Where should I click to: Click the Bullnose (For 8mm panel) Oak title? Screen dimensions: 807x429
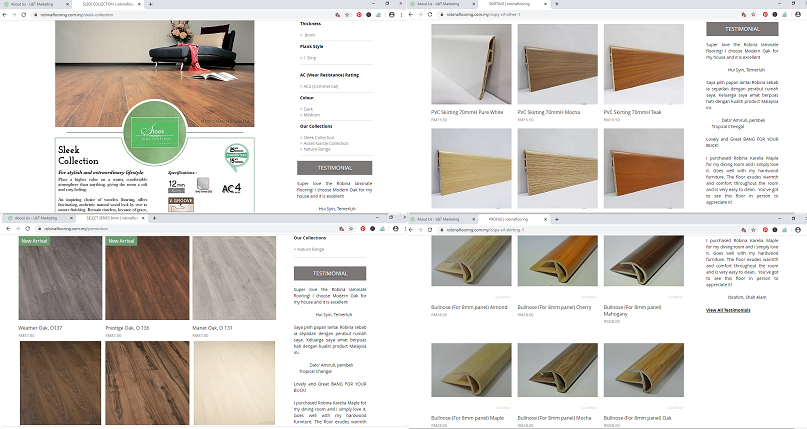637,418
